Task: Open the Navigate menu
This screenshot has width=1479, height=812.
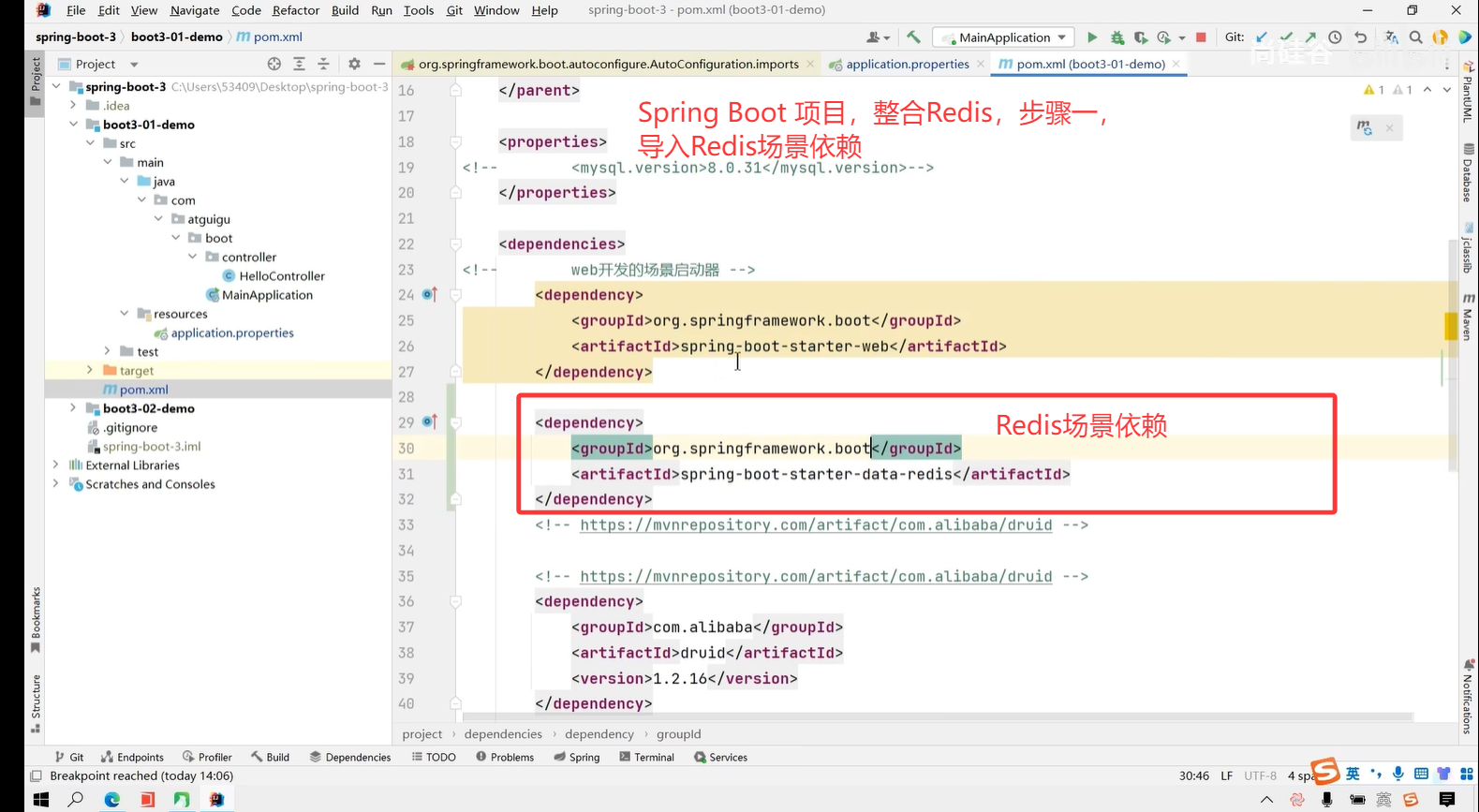Action: [195, 10]
